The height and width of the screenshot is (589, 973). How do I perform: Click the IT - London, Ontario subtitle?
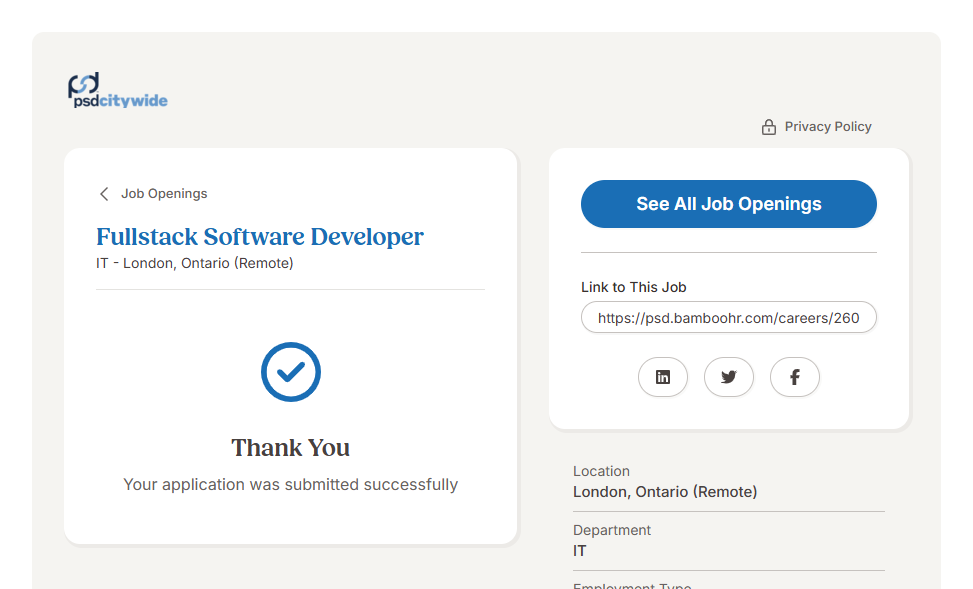coord(195,264)
